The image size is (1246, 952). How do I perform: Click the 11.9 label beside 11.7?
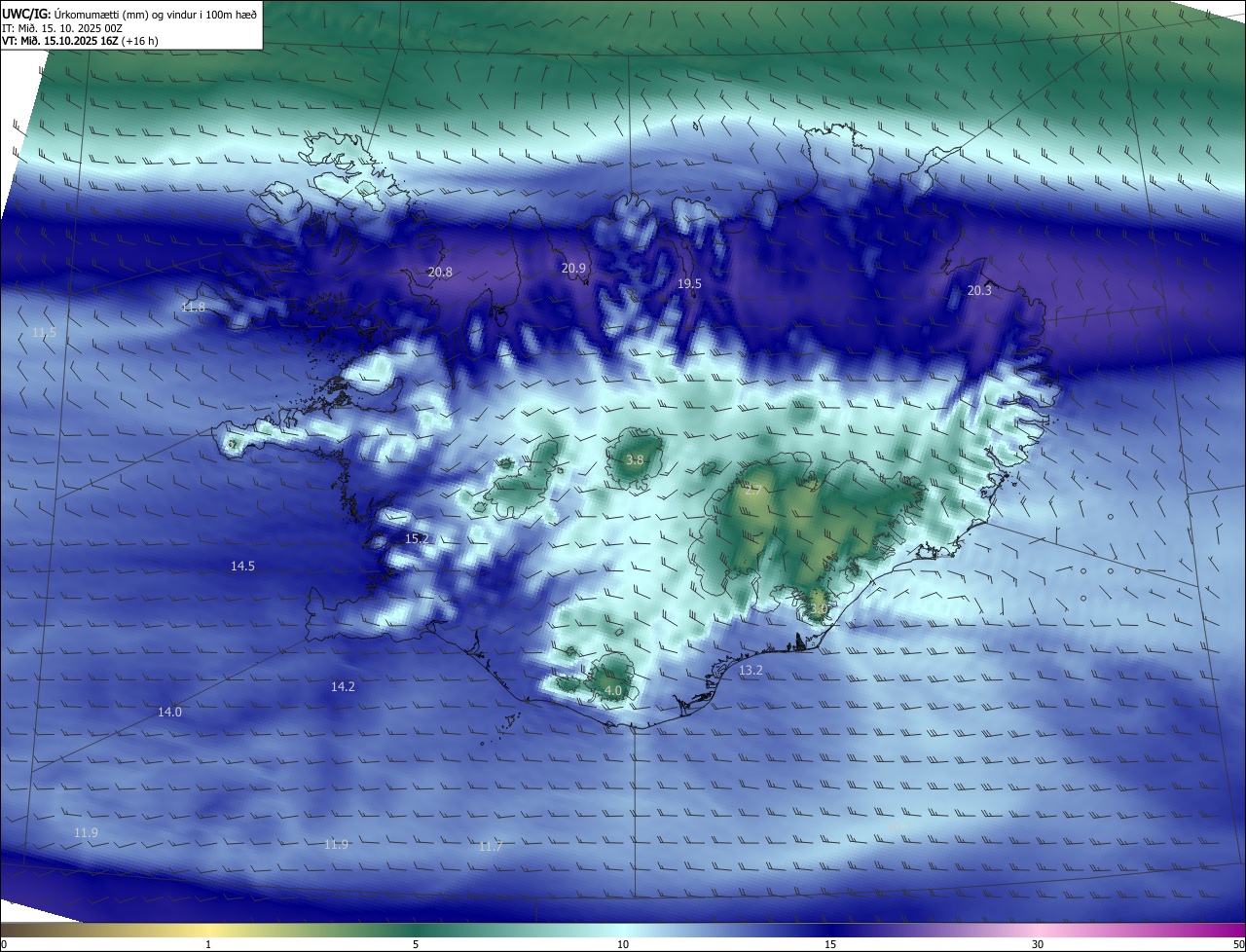(336, 845)
